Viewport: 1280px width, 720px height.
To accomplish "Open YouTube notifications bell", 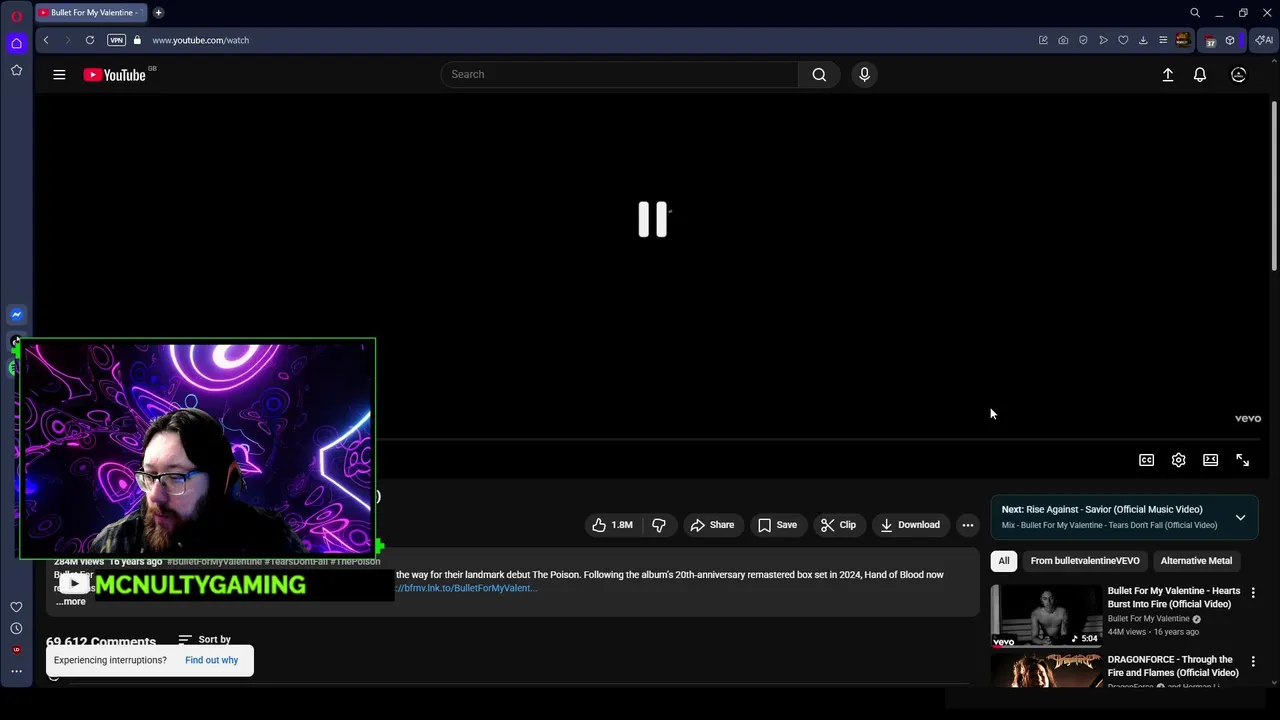I will point(1200,74).
